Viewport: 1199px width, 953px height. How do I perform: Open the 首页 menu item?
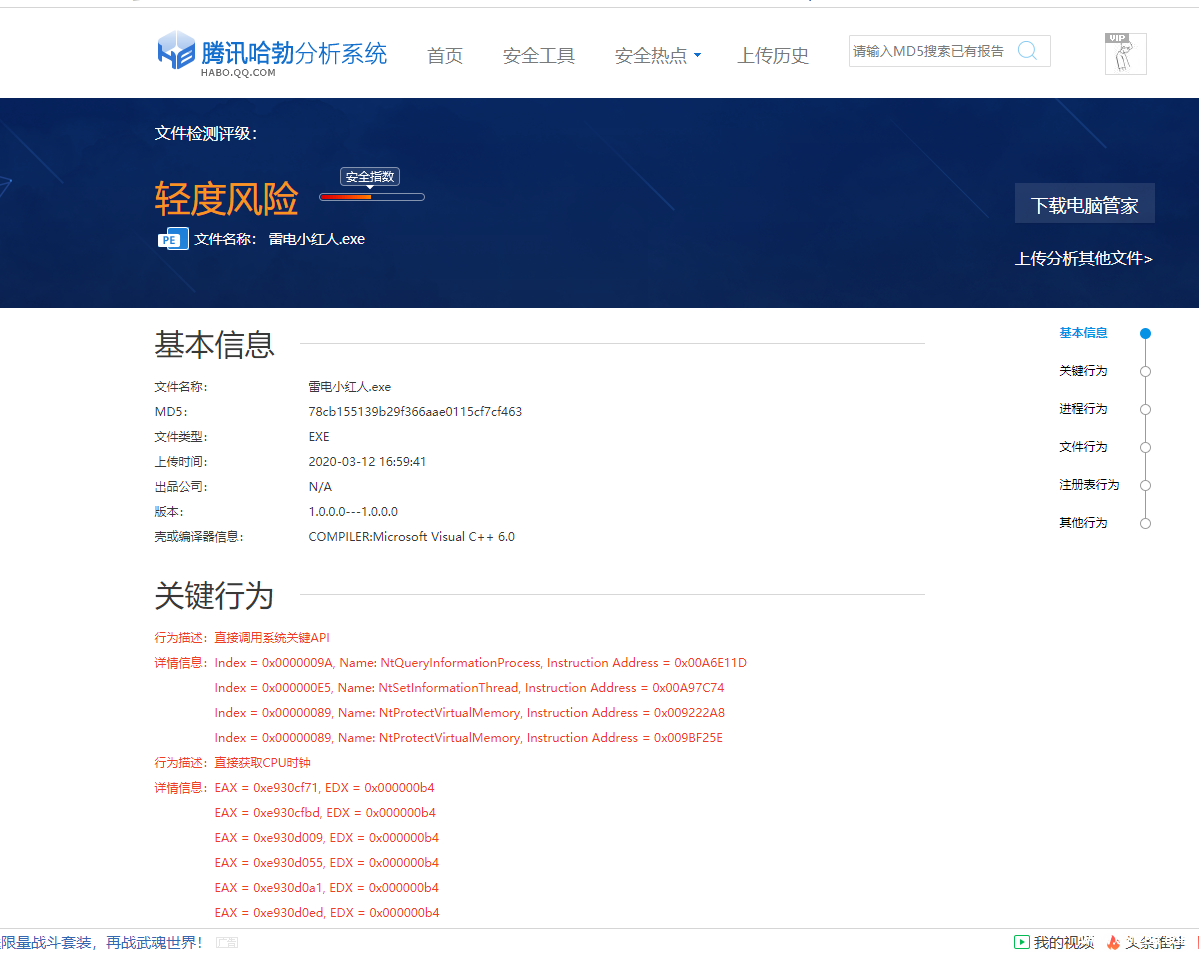445,56
